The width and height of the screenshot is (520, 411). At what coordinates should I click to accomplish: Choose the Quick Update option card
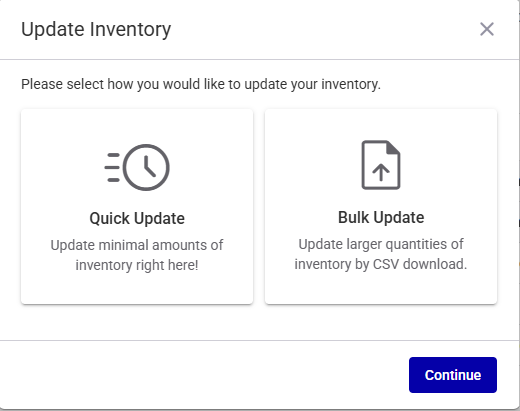[x=137, y=206]
